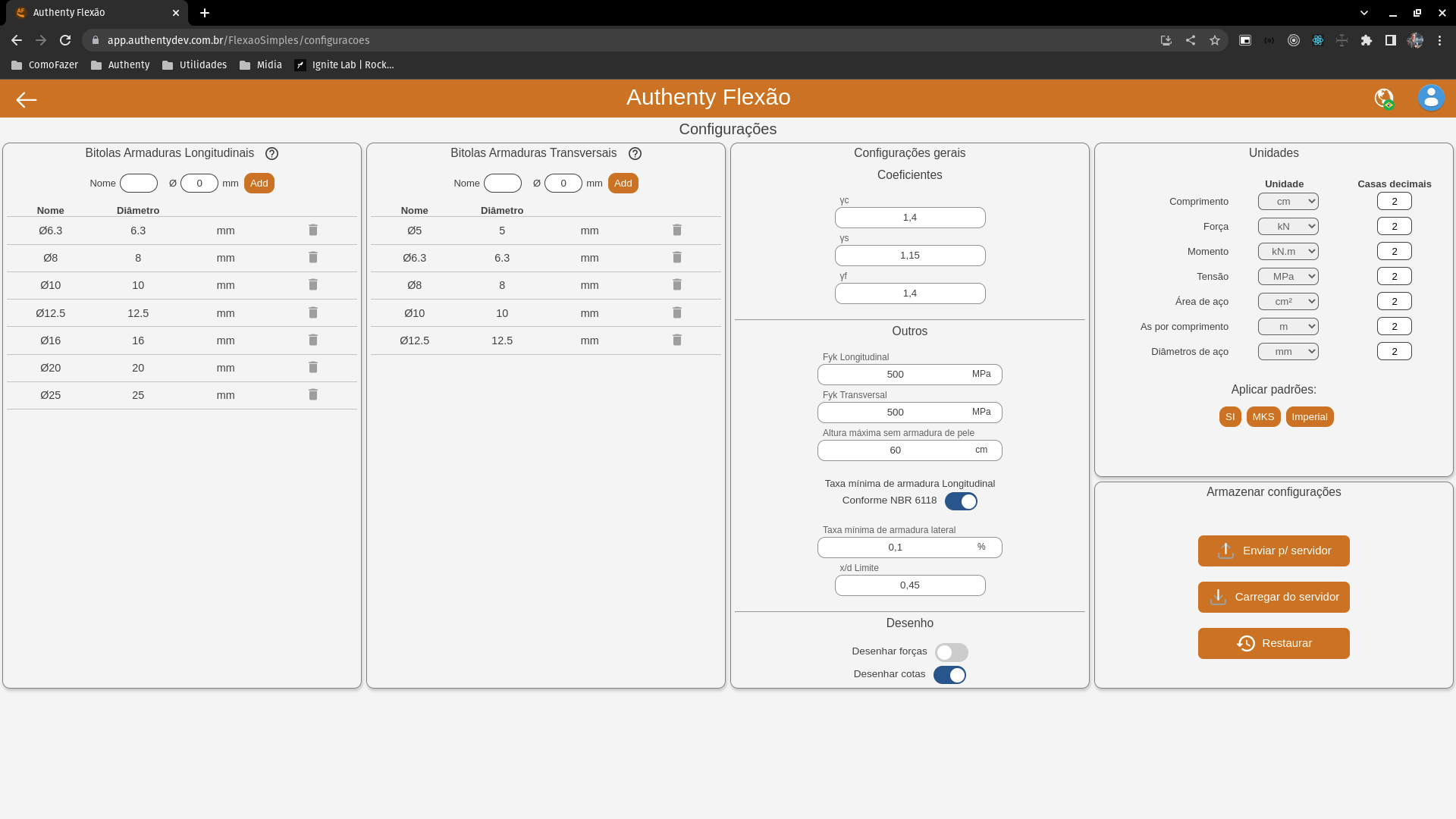Open the Chrome three-dot menu
The image size is (1456, 819).
click(1439, 40)
